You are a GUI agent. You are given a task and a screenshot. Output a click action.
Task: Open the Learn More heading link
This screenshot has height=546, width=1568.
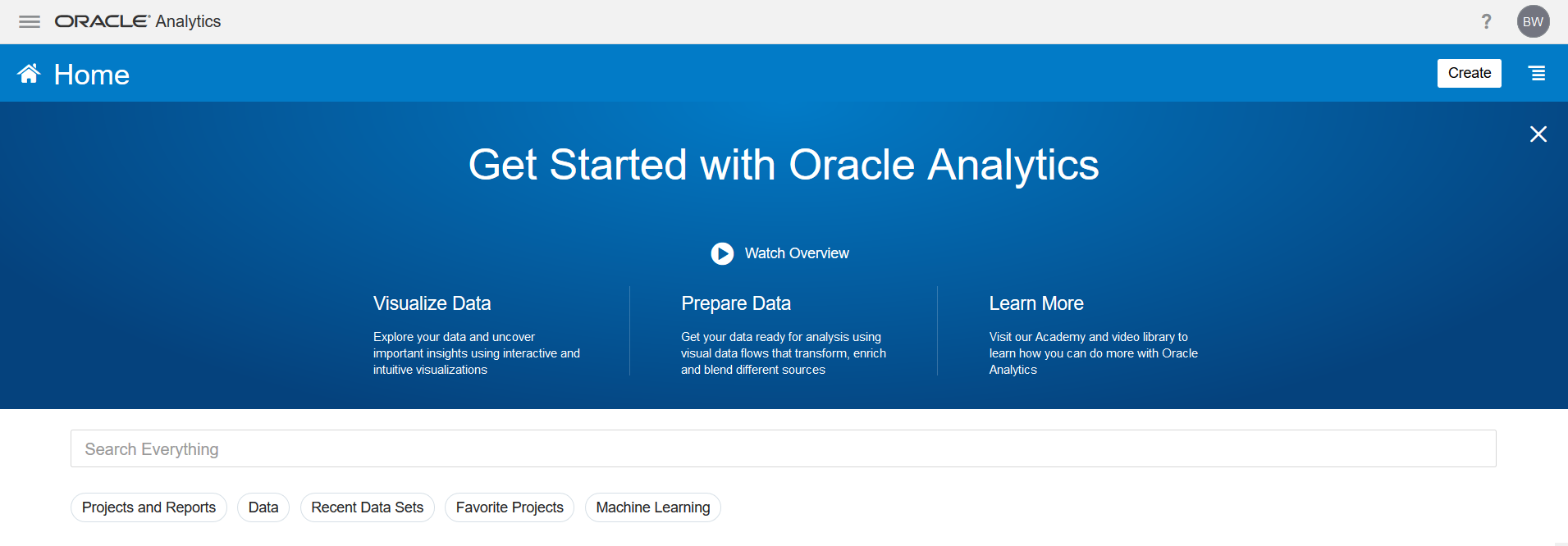(x=1036, y=303)
